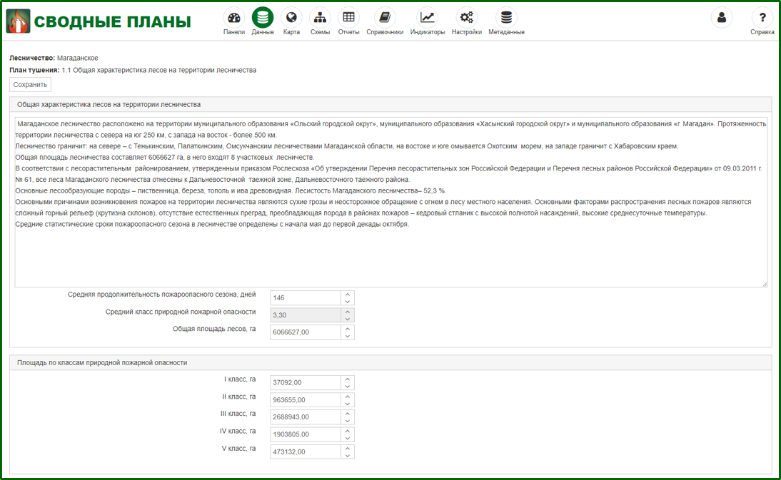Click the Лесничество: Магаданское label
Screen dimensions: 781x480
coord(54,58)
